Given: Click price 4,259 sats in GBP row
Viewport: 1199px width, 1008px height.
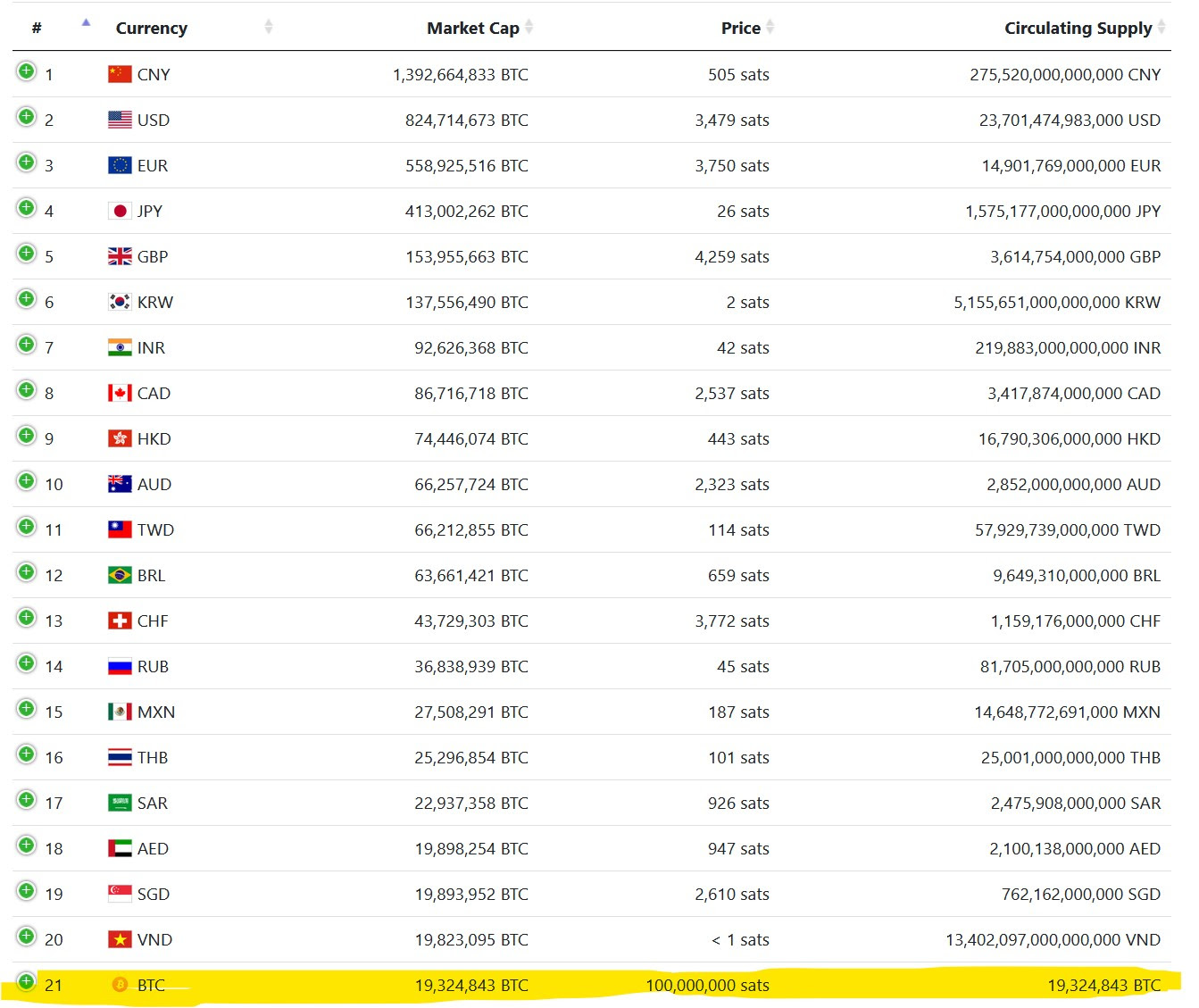Looking at the screenshot, I should (x=732, y=256).
